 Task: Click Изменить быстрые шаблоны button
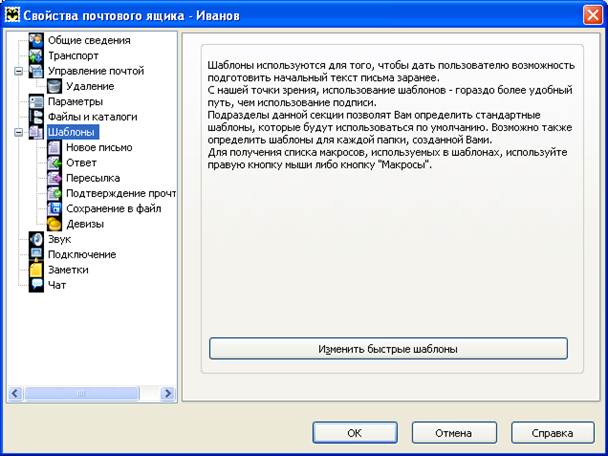pos(388,349)
